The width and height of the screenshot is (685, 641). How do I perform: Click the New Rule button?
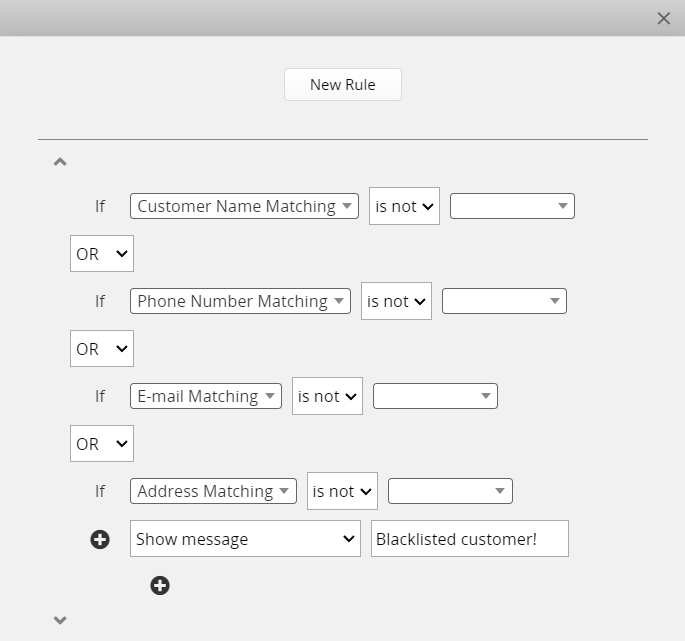pyautogui.click(x=342, y=84)
